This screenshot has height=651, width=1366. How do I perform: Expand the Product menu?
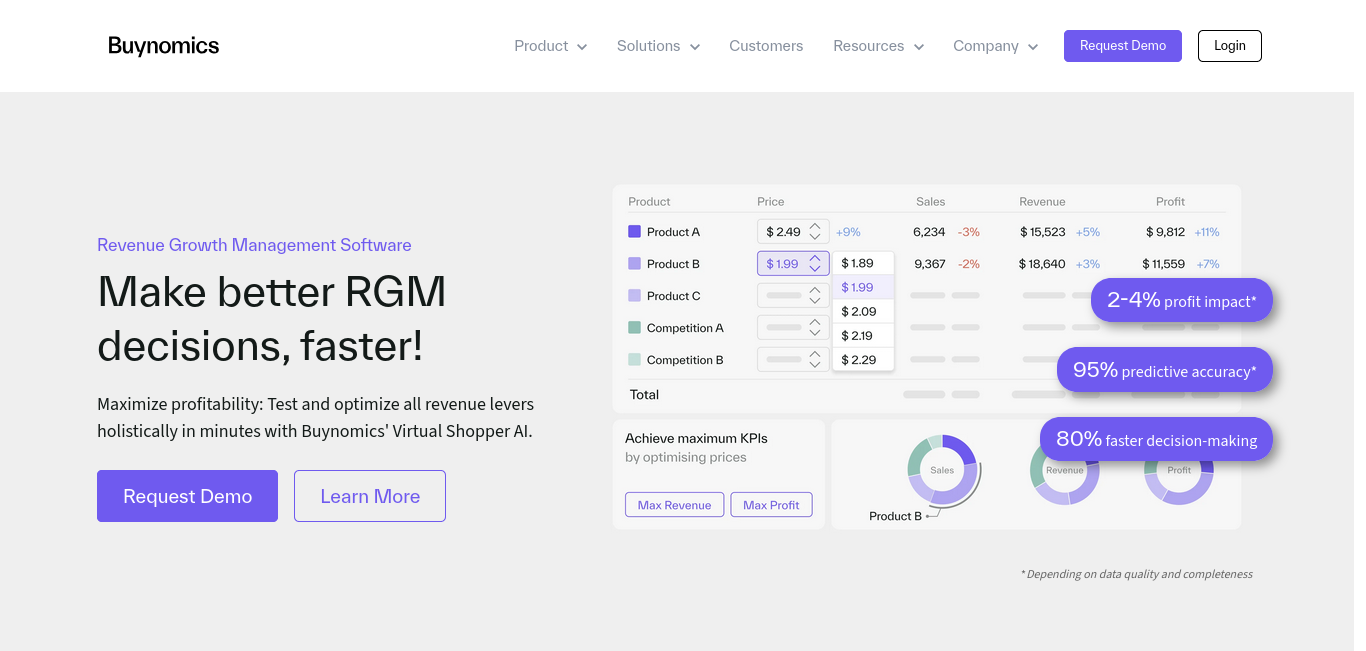(550, 46)
